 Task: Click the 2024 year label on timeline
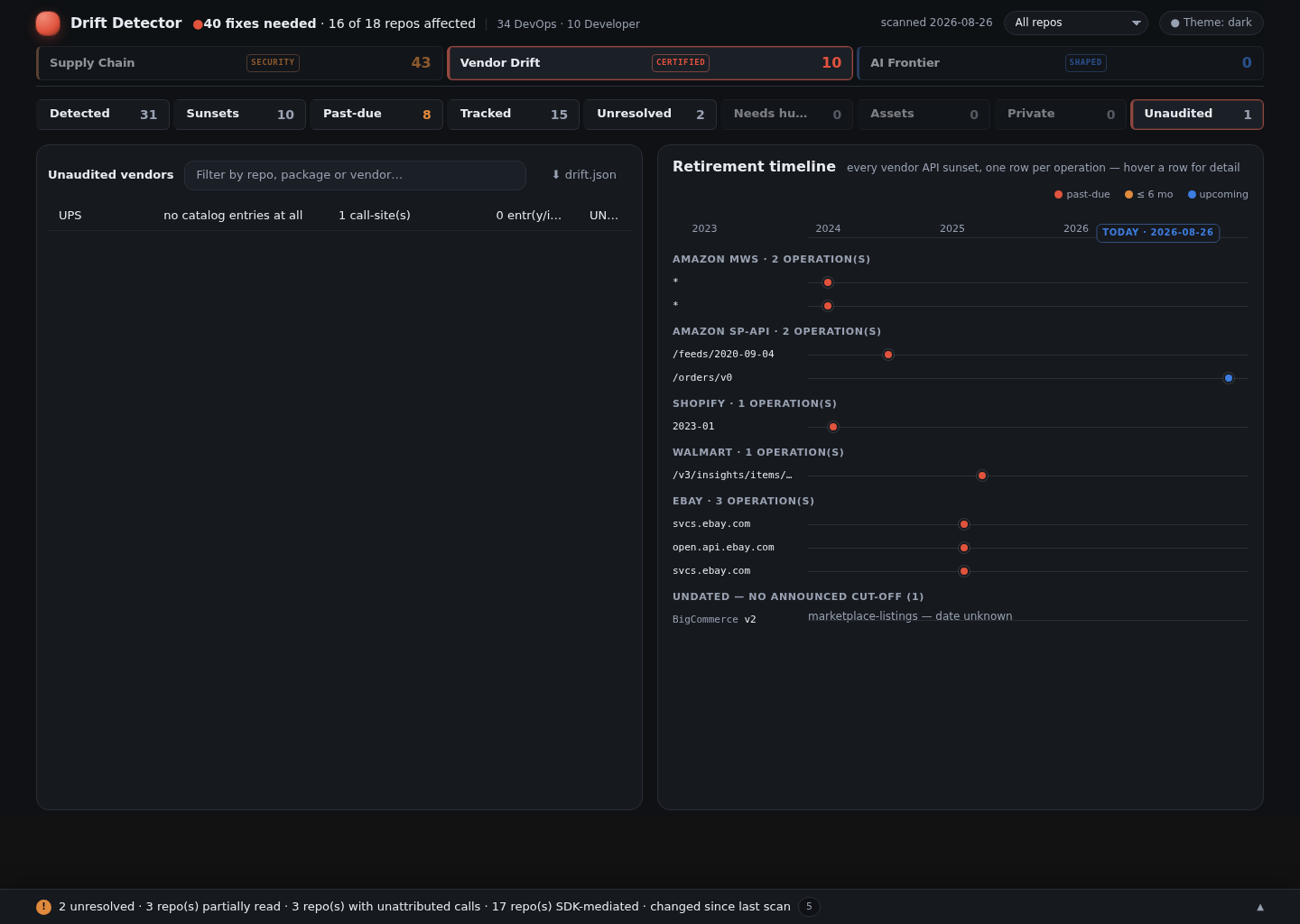click(x=828, y=229)
